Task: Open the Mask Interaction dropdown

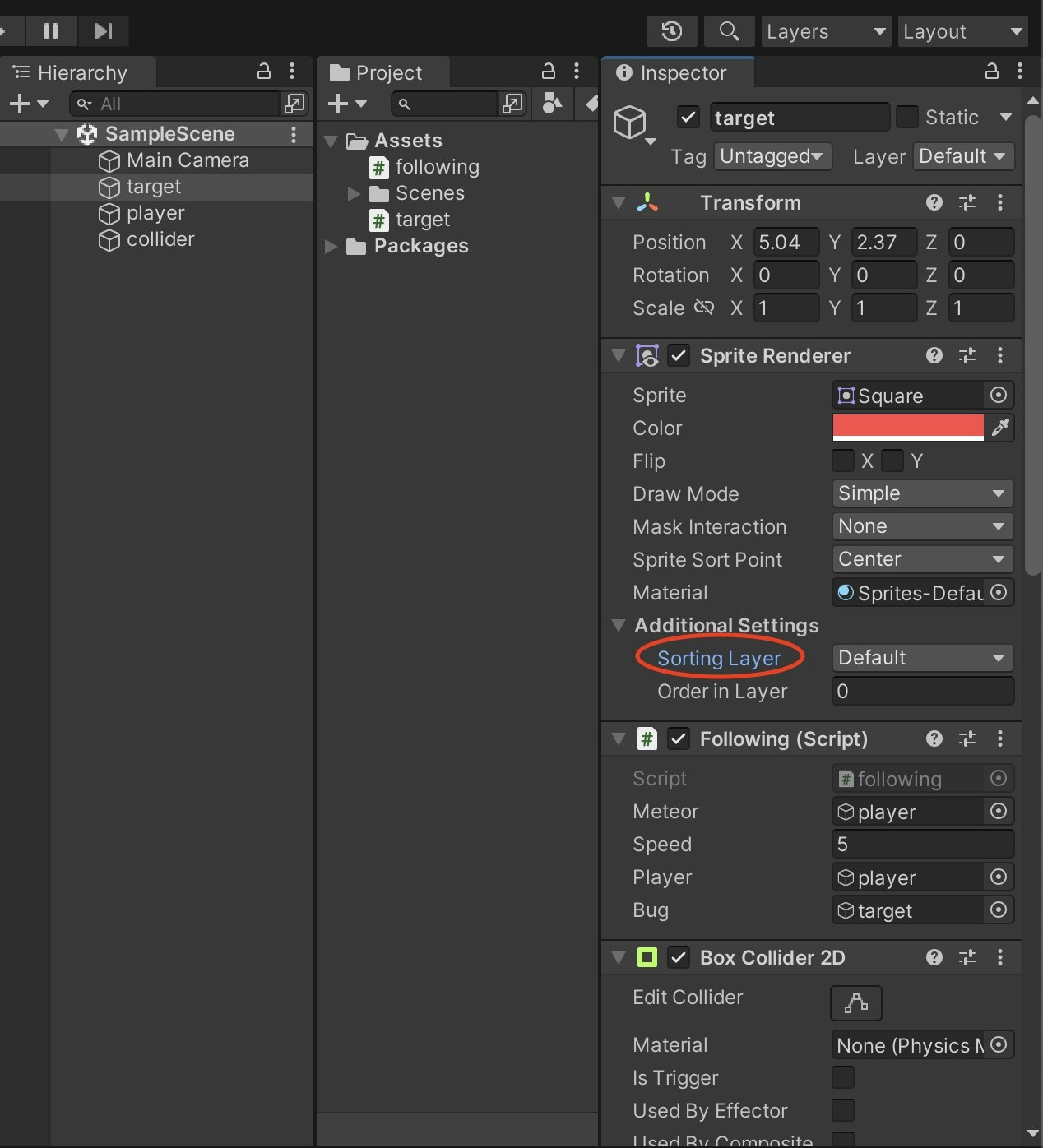Action: click(x=923, y=526)
